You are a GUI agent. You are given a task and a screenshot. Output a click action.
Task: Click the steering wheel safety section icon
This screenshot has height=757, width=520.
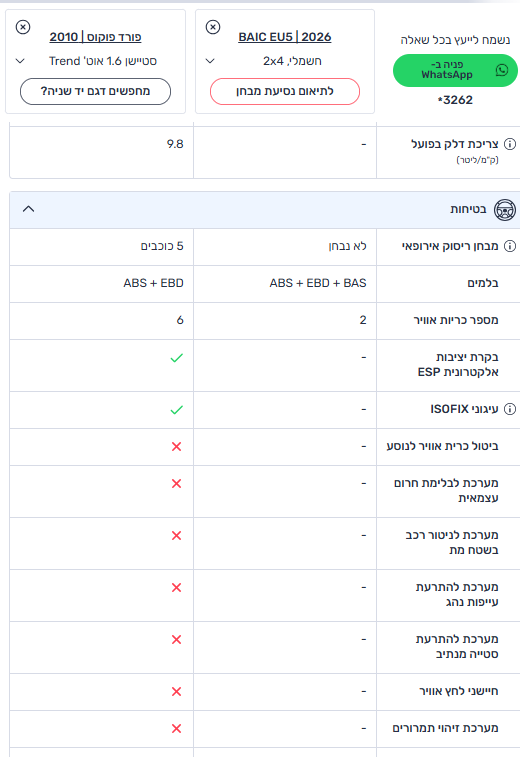click(505, 210)
